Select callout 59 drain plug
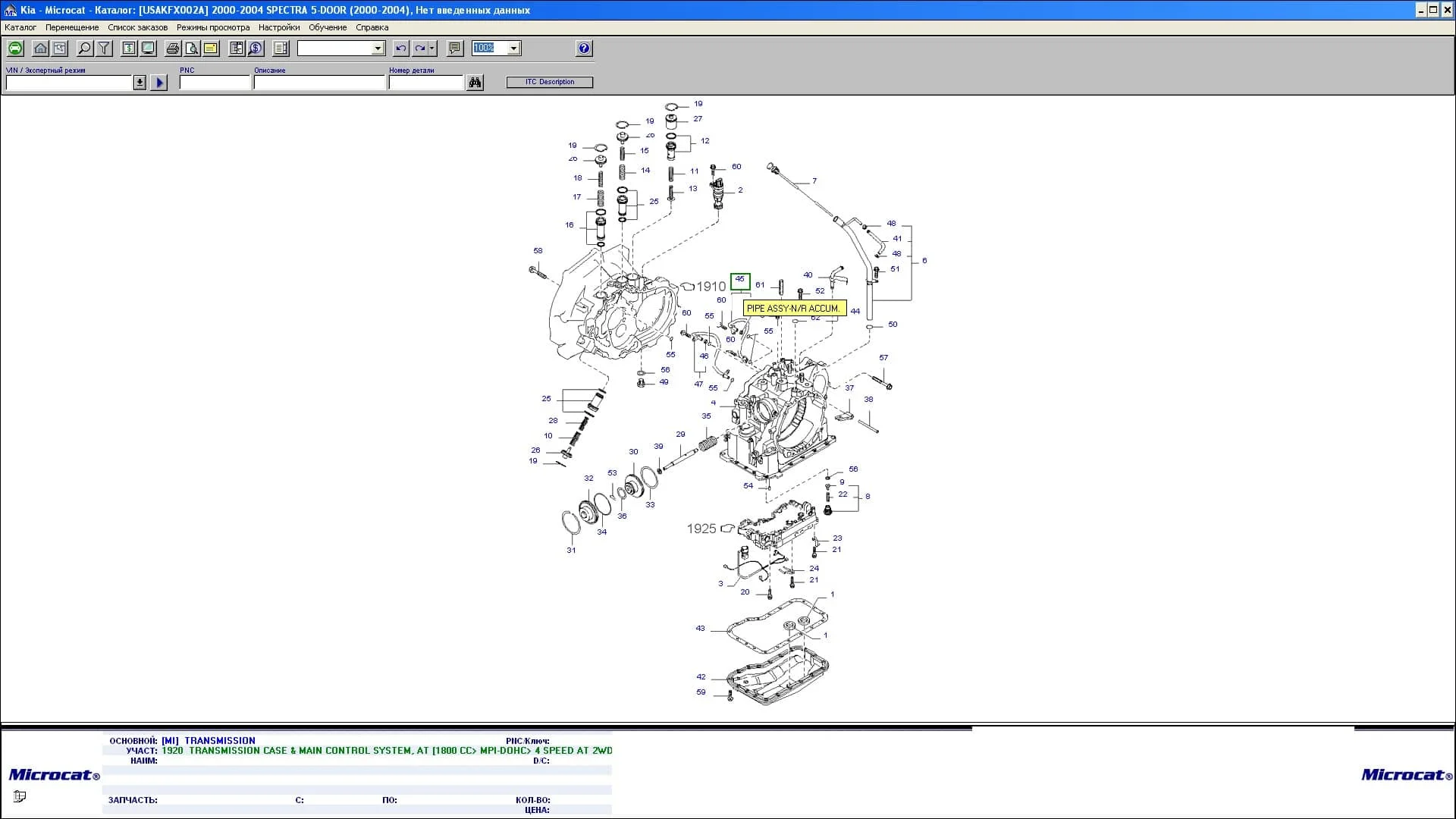Viewport: 1456px width, 819px height. click(701, 692)
